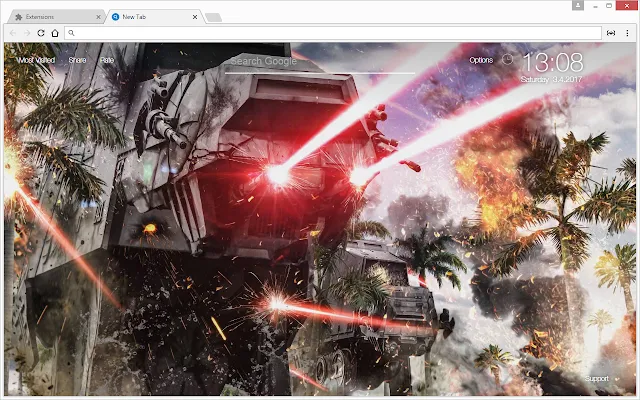Click the 13:08 clock display
Image resolution: width=640 pixels, height=400 pixels.
(553, 62)
